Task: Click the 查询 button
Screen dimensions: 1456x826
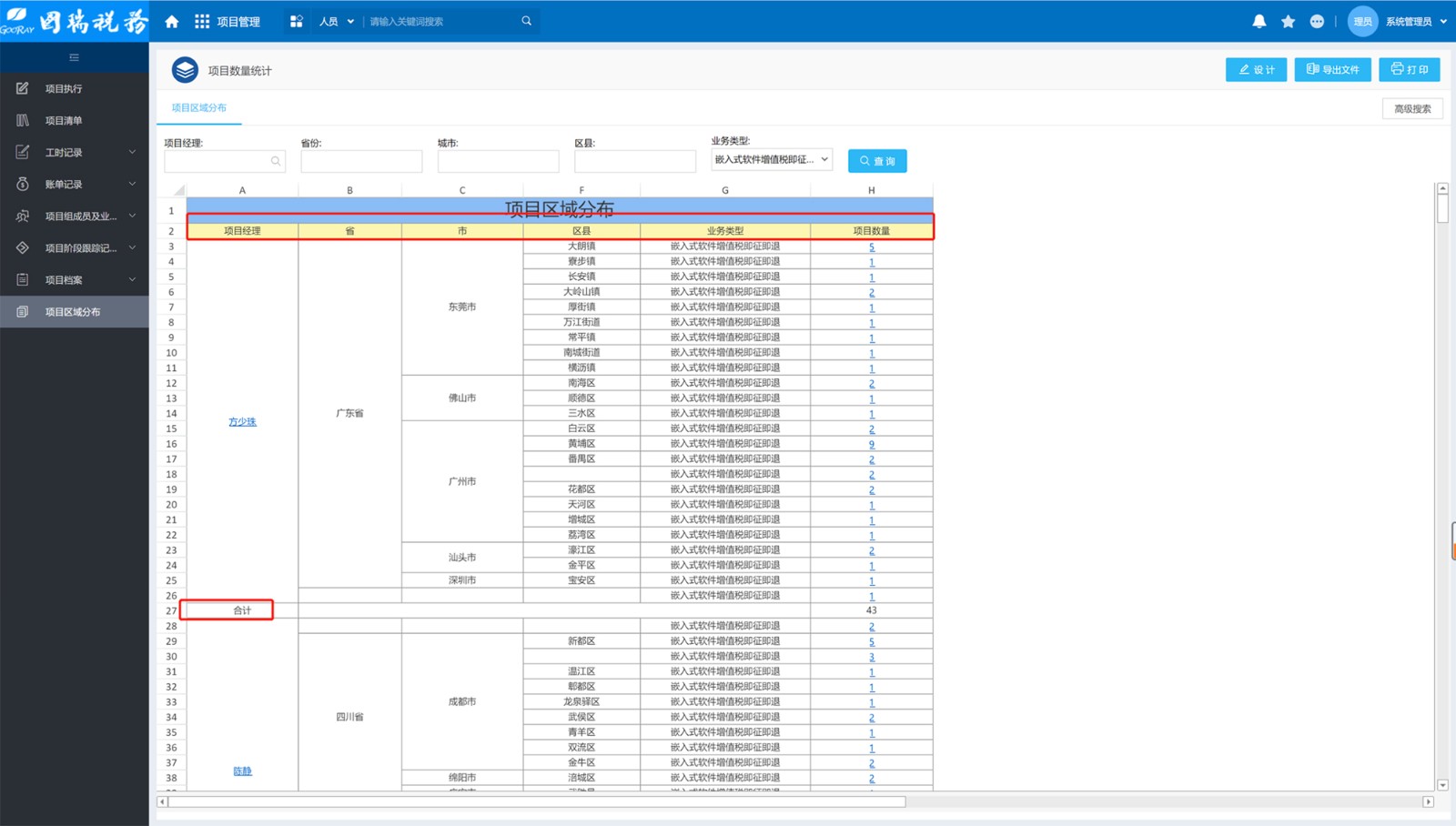Action: [877, 161]
